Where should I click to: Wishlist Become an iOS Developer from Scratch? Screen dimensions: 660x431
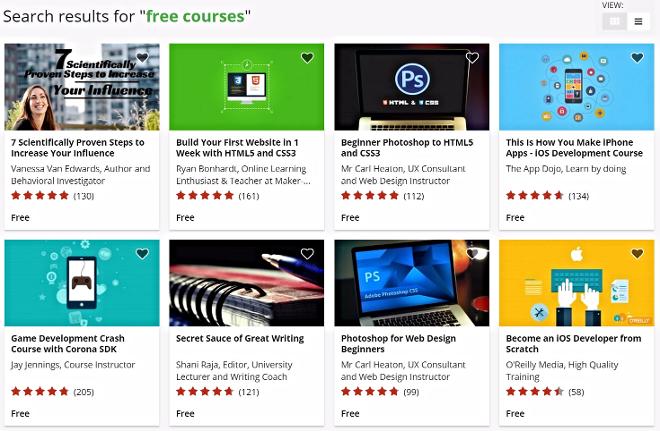point(637,254)
